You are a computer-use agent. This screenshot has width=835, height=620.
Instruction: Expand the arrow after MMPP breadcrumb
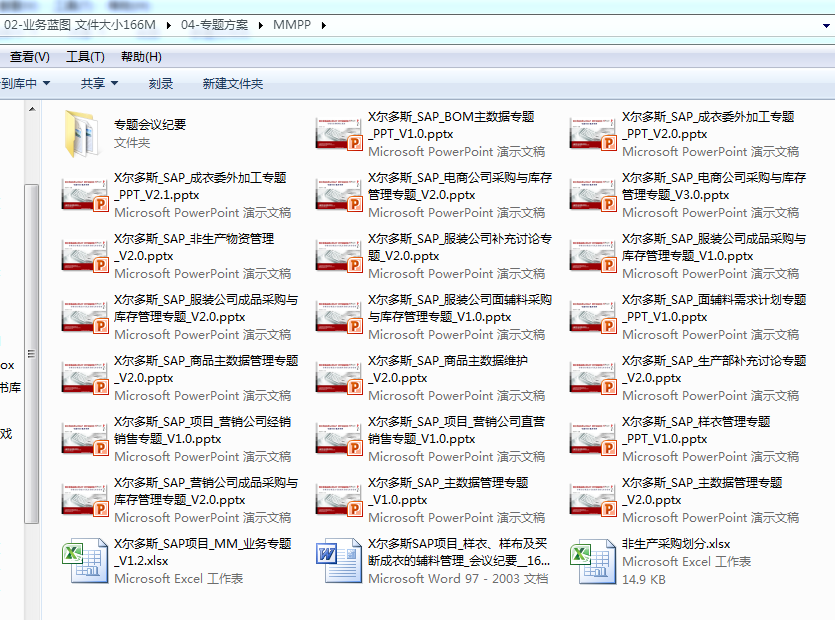pyautogui.click(x=323, y=25)
